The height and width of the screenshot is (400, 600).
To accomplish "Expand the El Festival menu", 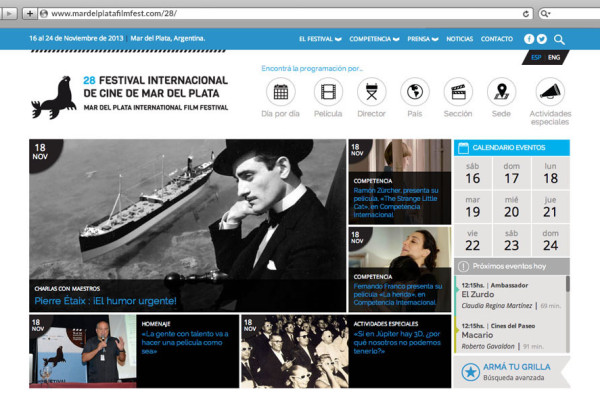I will [320, 39].
